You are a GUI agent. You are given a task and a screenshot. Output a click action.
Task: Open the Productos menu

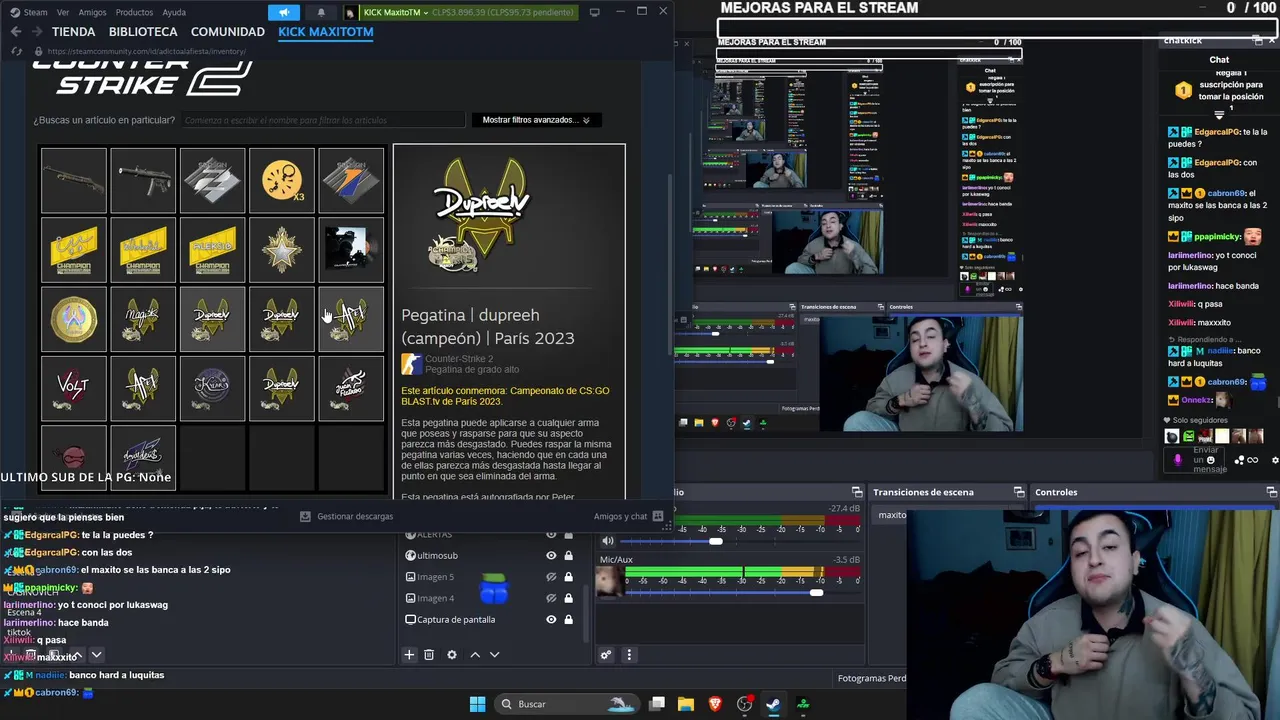(x=134, y=12)
